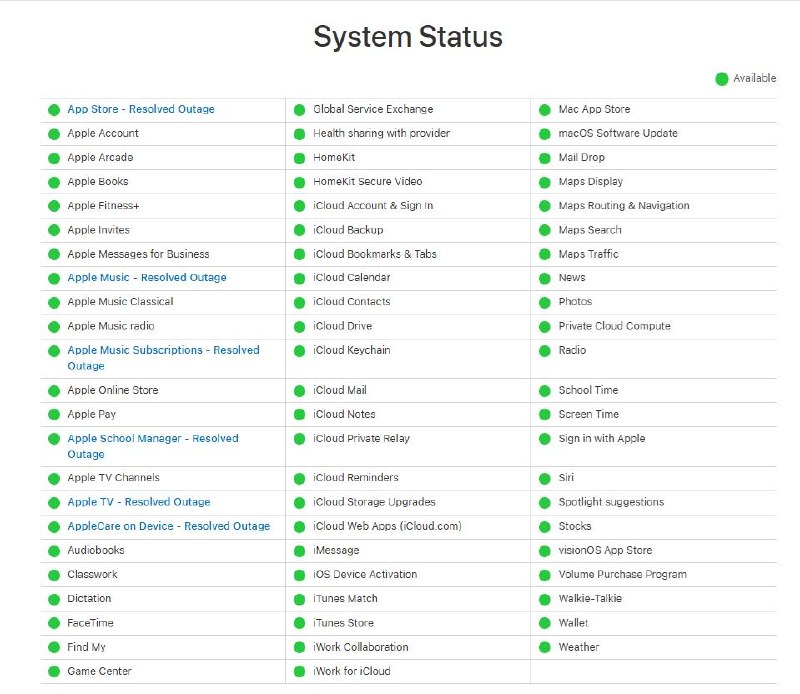
Task: Select the iCloud Private Relay entry
Action: [x=362, y=439]
